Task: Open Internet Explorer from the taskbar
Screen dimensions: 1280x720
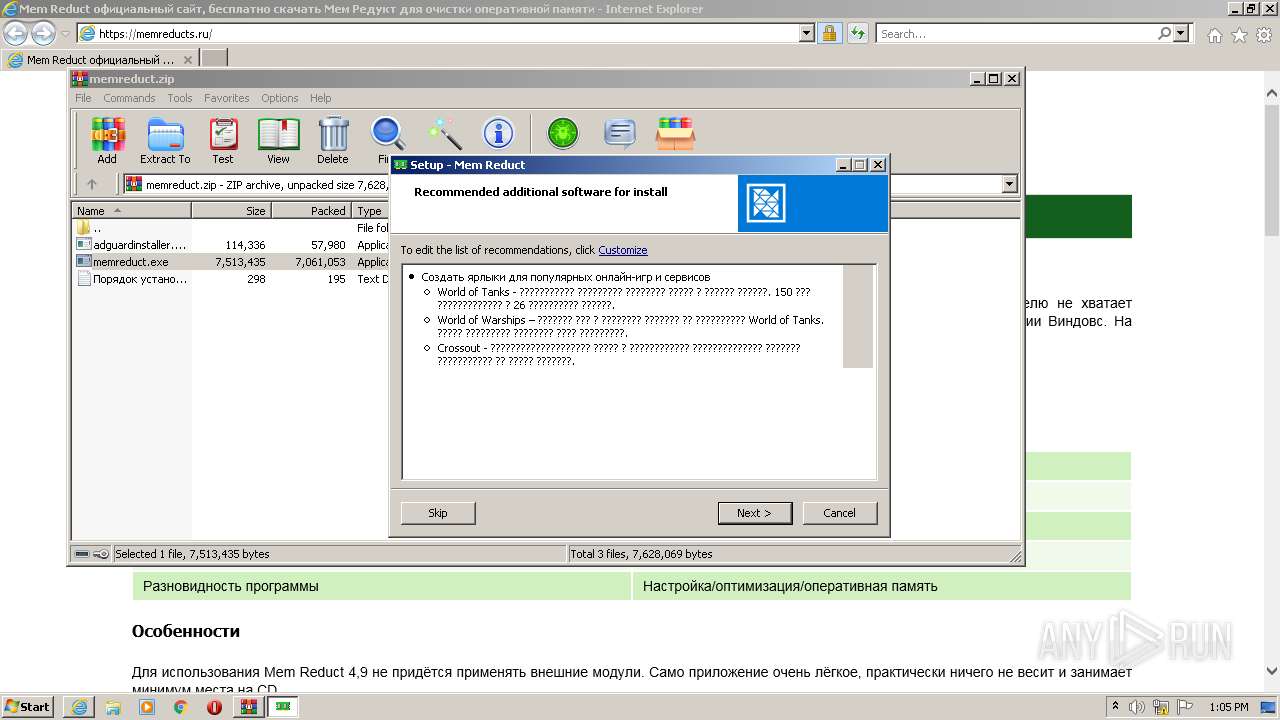Action: click(x=79, y=707)
